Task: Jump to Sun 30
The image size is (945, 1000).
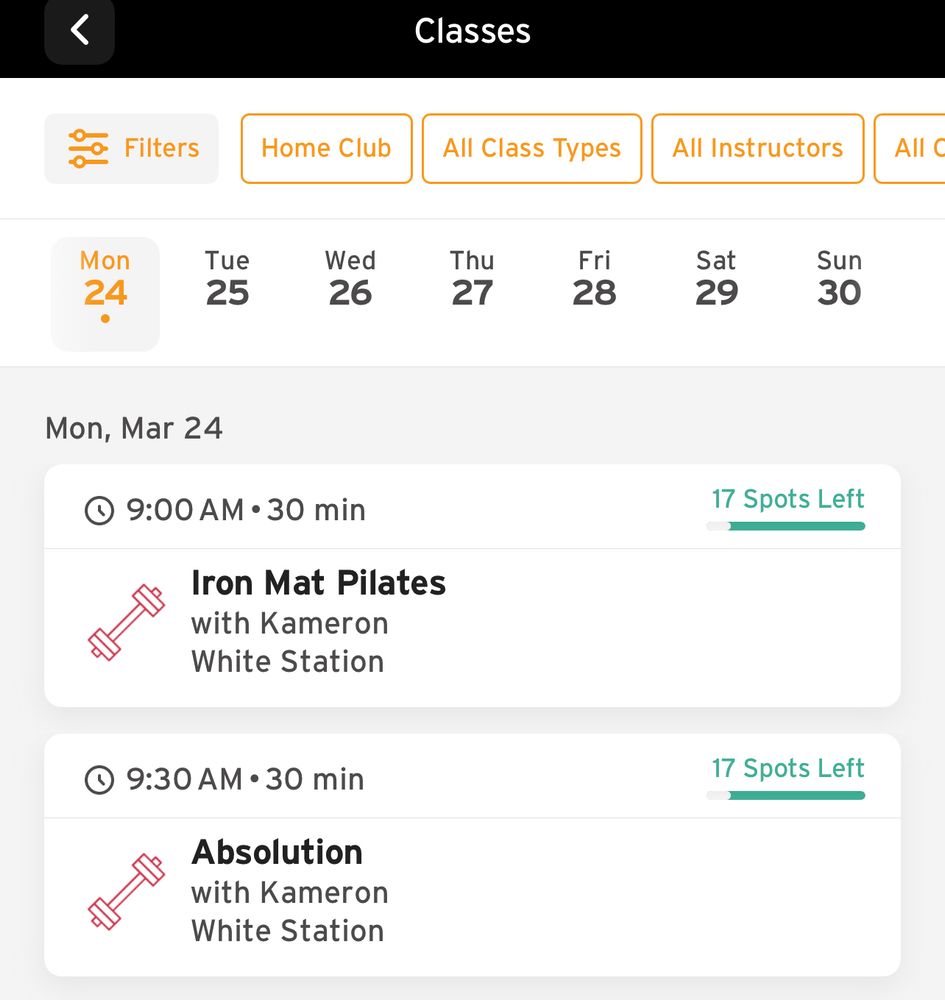Action: 839,279
